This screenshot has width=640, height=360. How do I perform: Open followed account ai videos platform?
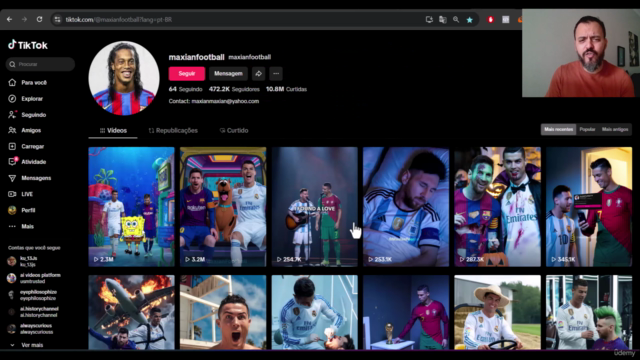click(x=34, y=278)
